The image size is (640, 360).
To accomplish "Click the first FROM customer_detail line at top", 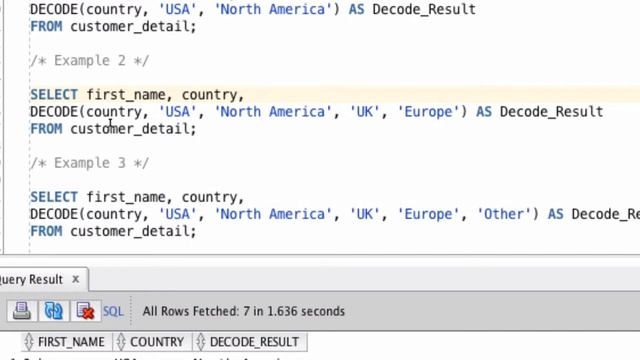I will pos(113,27).
